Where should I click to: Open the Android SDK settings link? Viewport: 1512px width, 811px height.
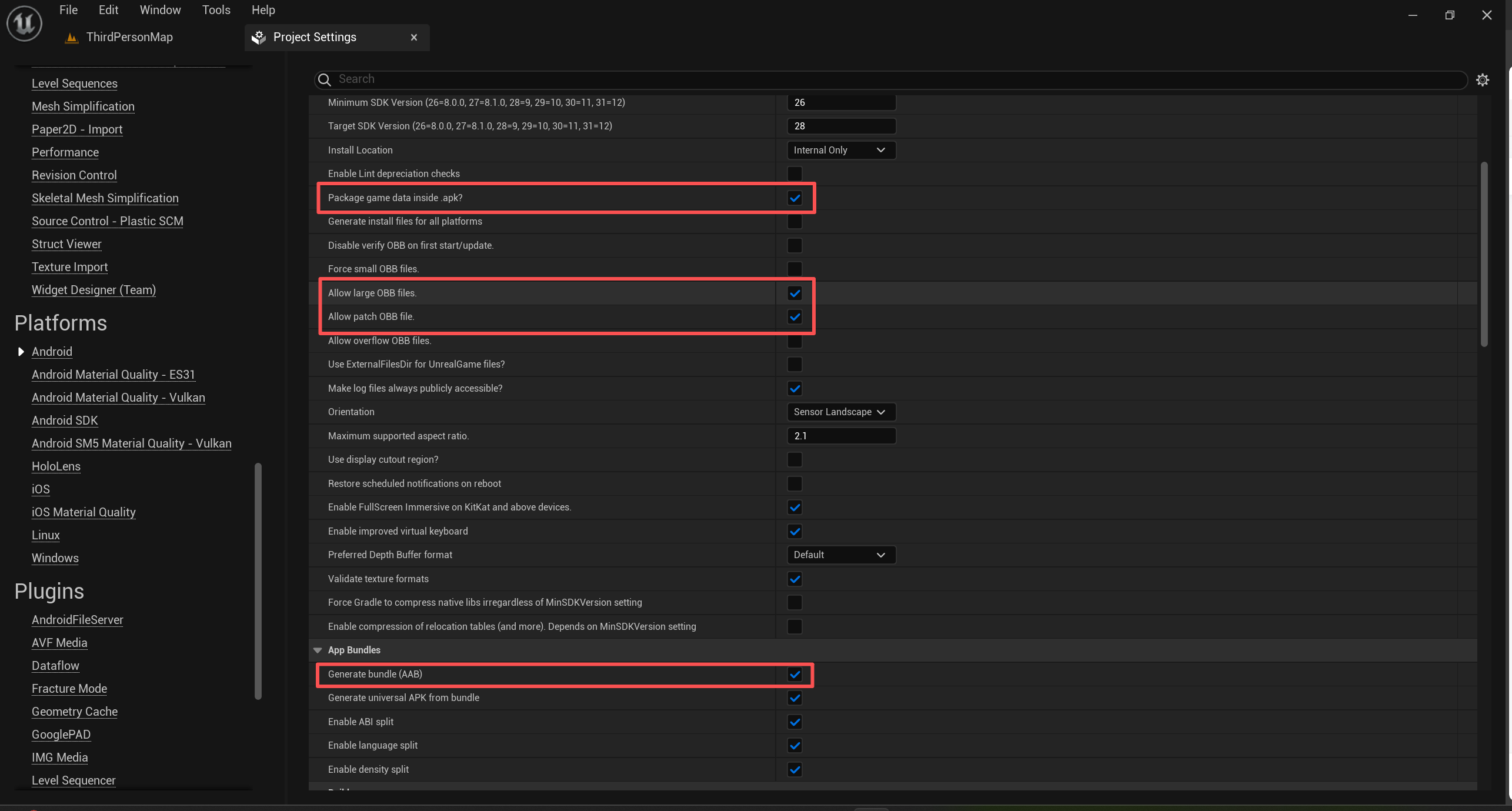65,420
